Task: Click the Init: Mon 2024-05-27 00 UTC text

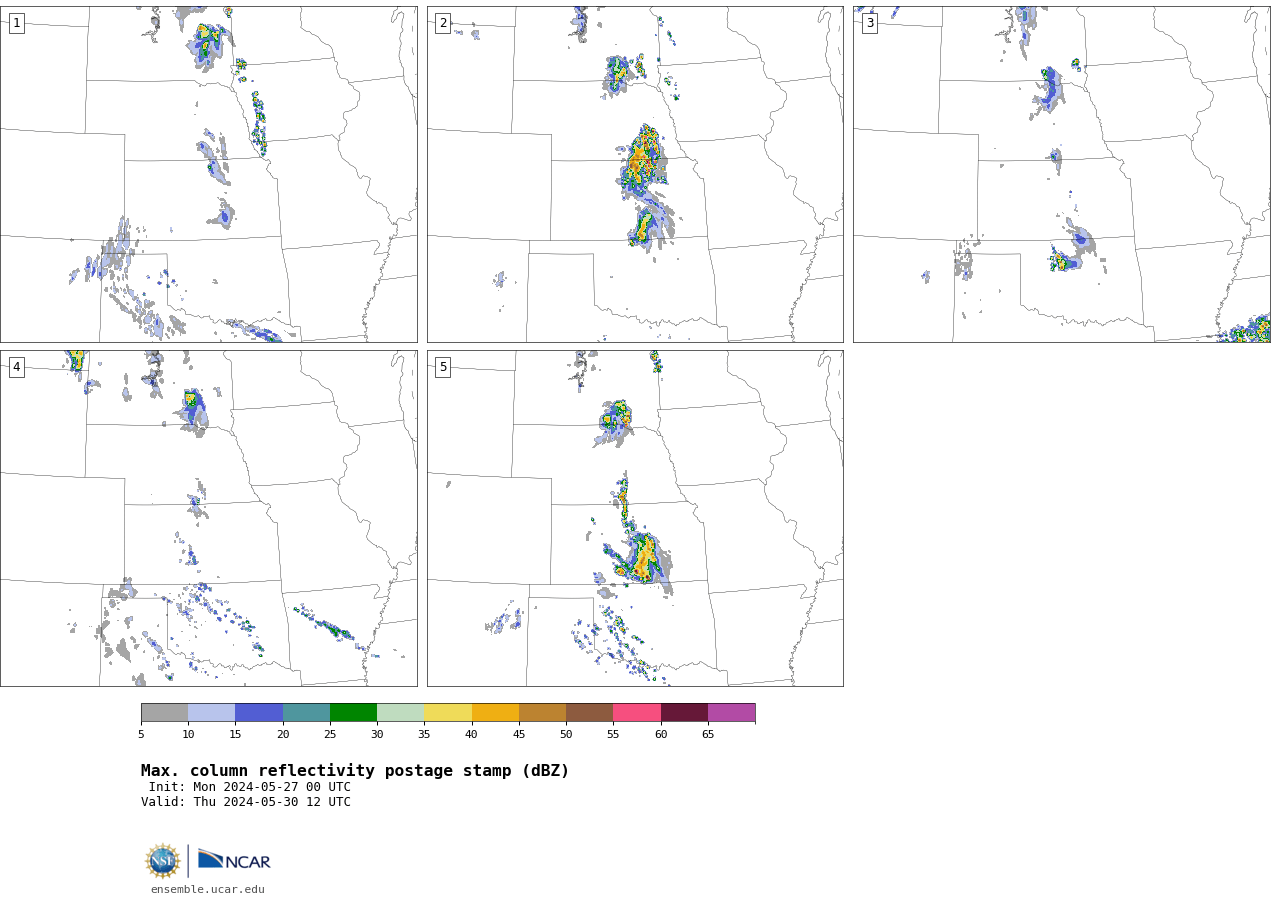Action: pyautogui.click(x=249, y=787)
